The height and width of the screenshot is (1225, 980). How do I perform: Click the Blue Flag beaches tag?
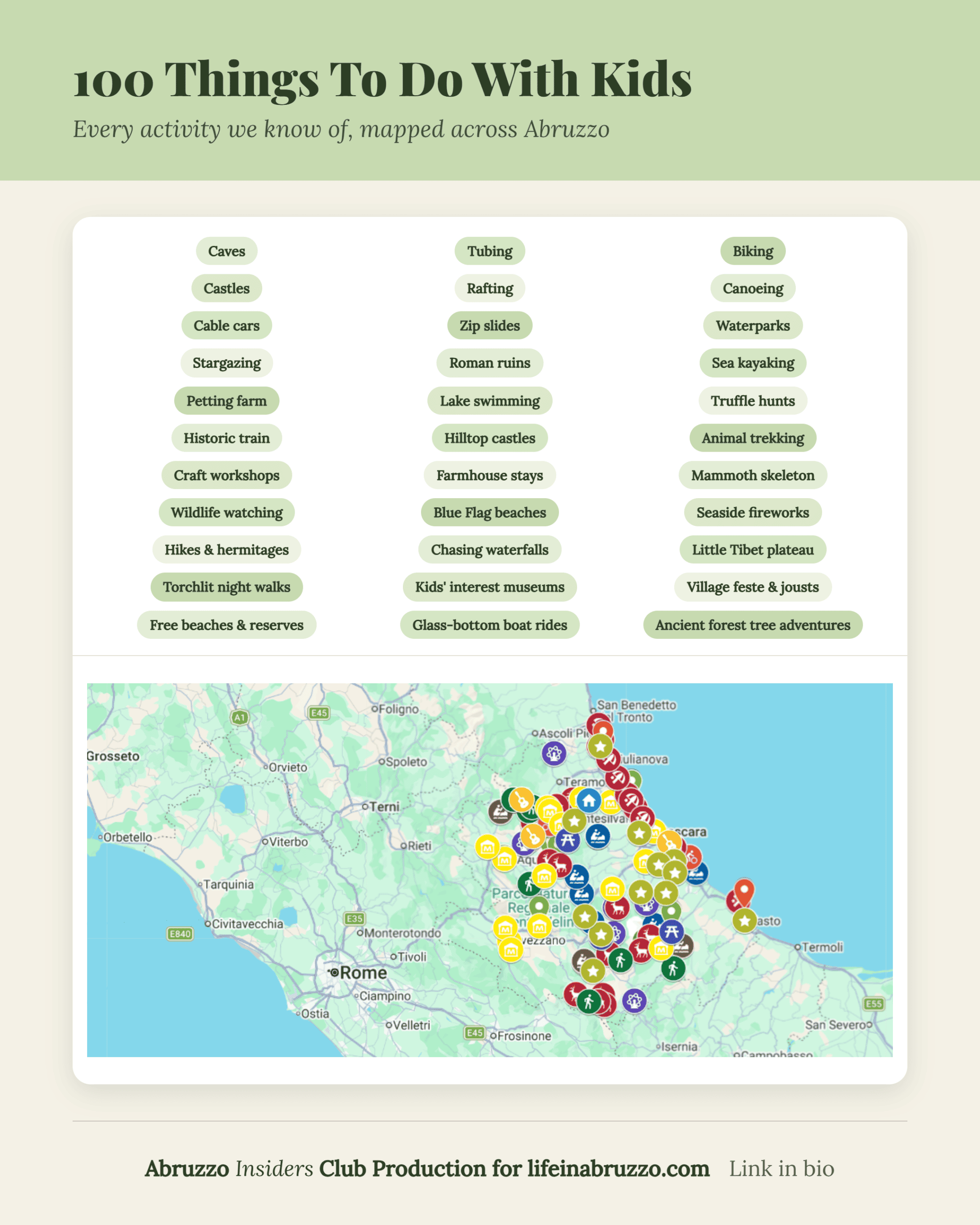click(x=490, y=512)
